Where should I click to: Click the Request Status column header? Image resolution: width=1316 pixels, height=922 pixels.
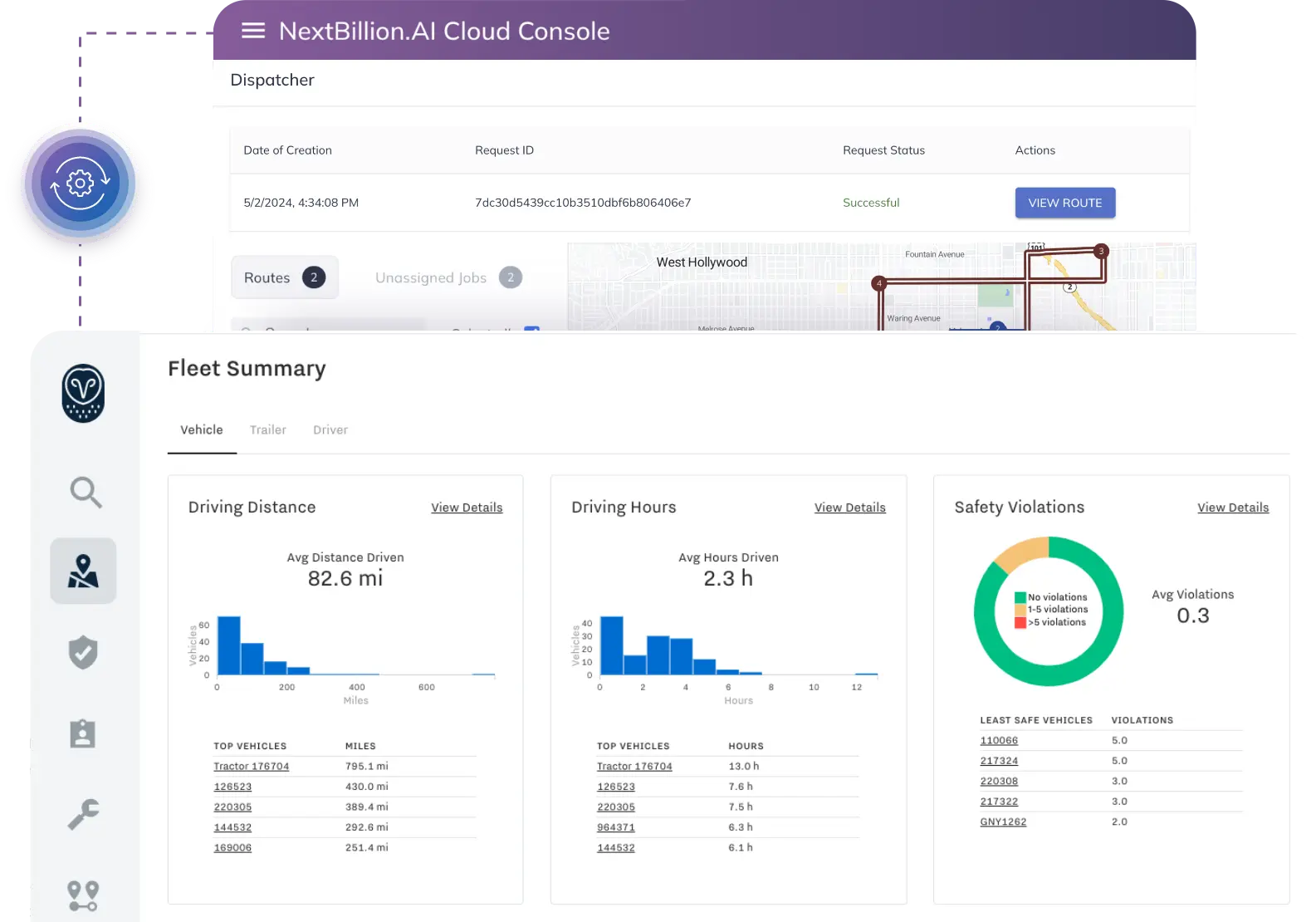pos(883,150)
